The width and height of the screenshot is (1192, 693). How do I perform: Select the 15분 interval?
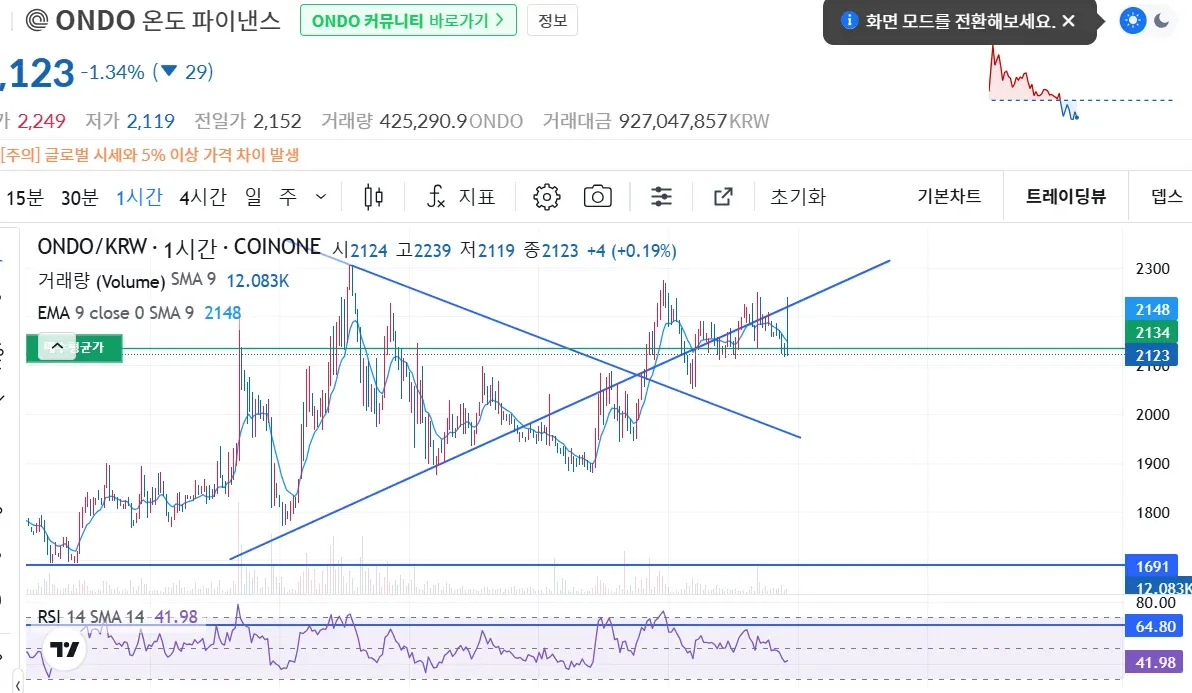pos(24,198)
